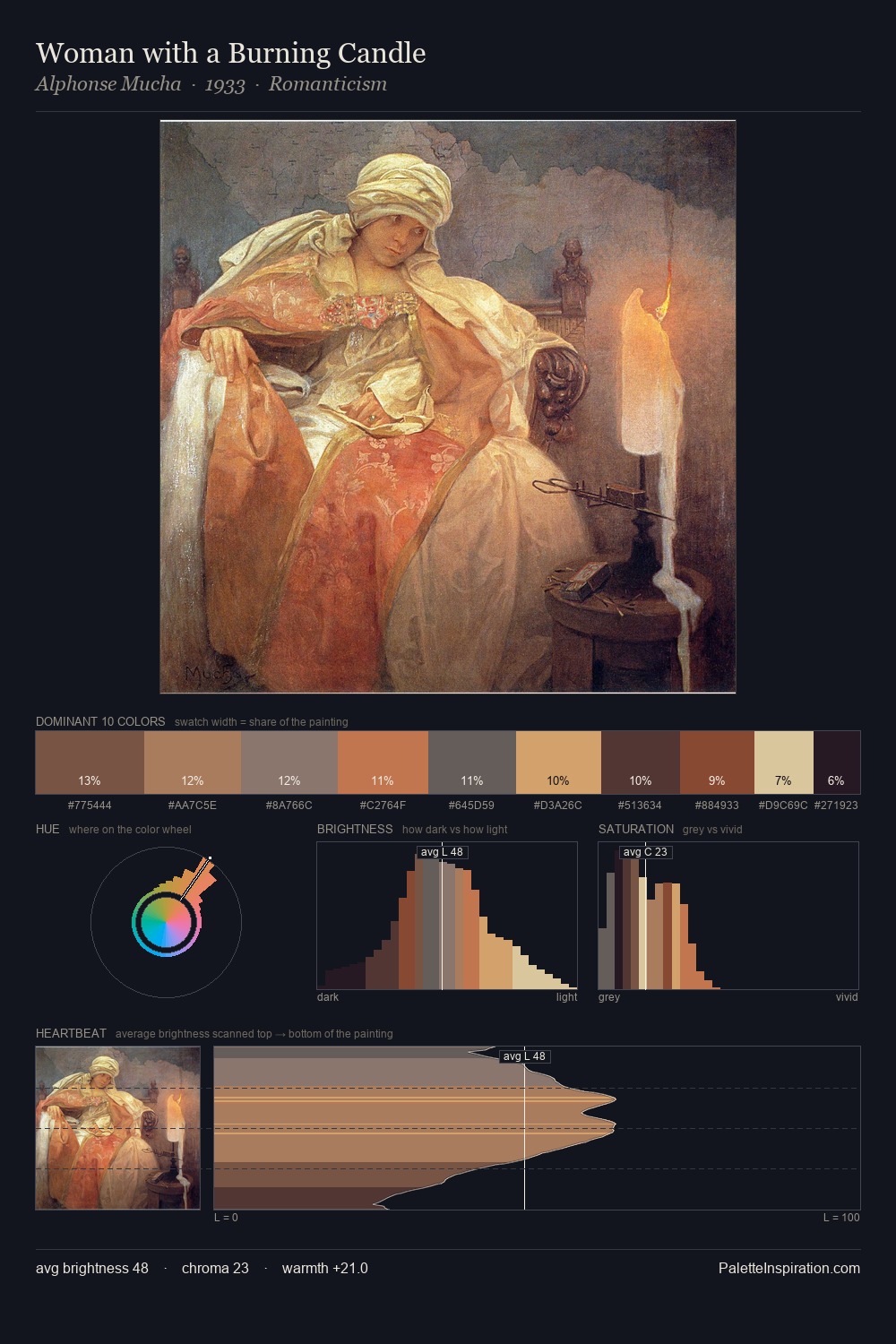The height and width of the screenshot is (1344, 896).
Task: Click 'swatch width = share of the painting' caption
Action: tap(262, 722)
